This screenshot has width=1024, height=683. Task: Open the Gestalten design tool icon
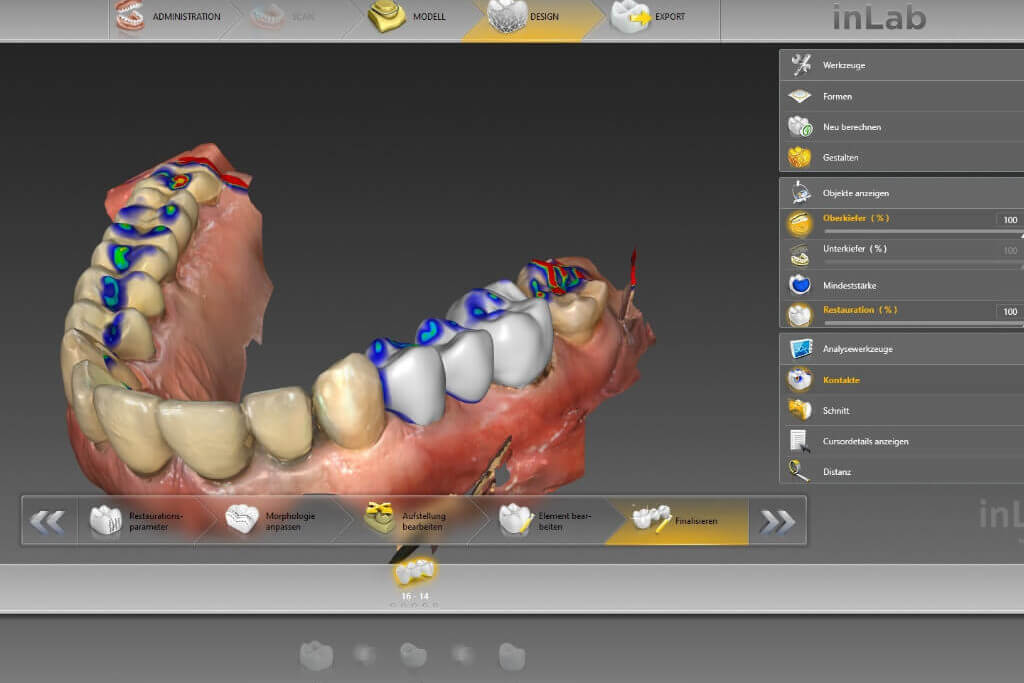coord(800,158)
